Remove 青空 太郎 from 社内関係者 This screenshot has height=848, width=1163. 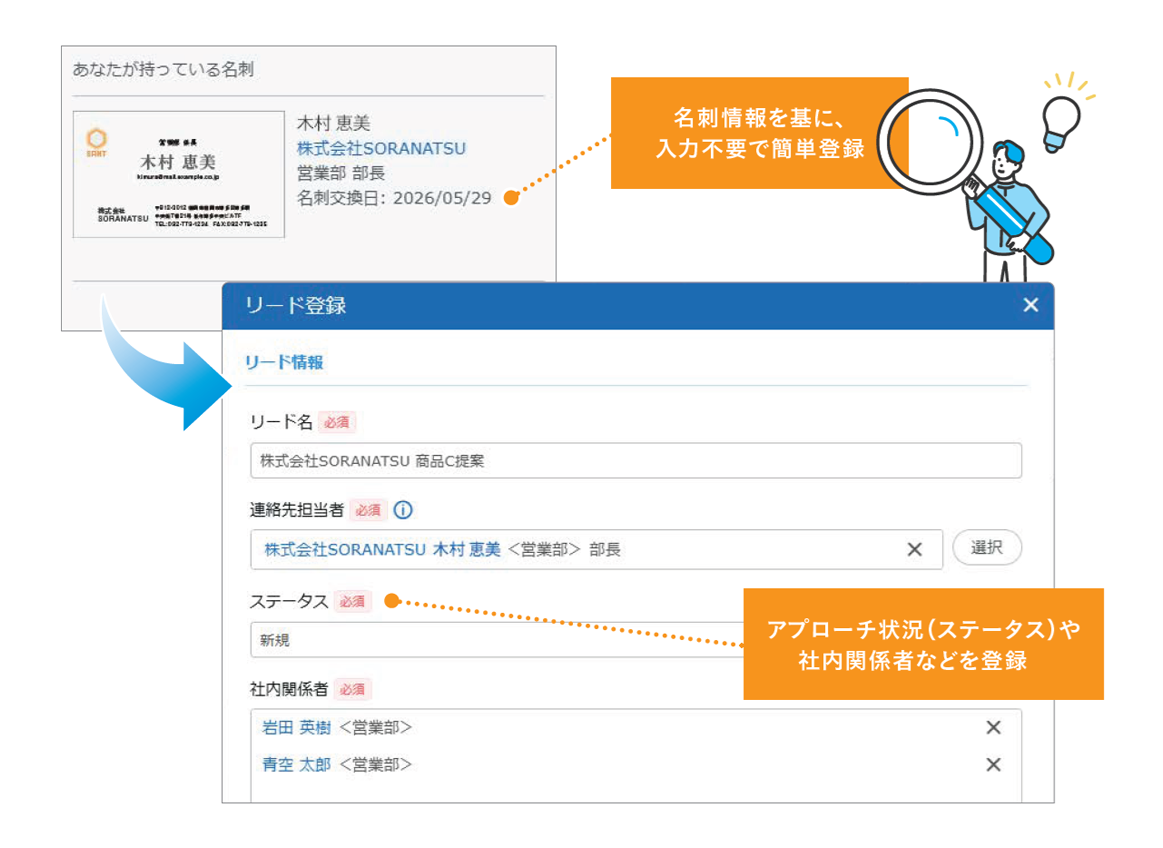click(994, 765)
